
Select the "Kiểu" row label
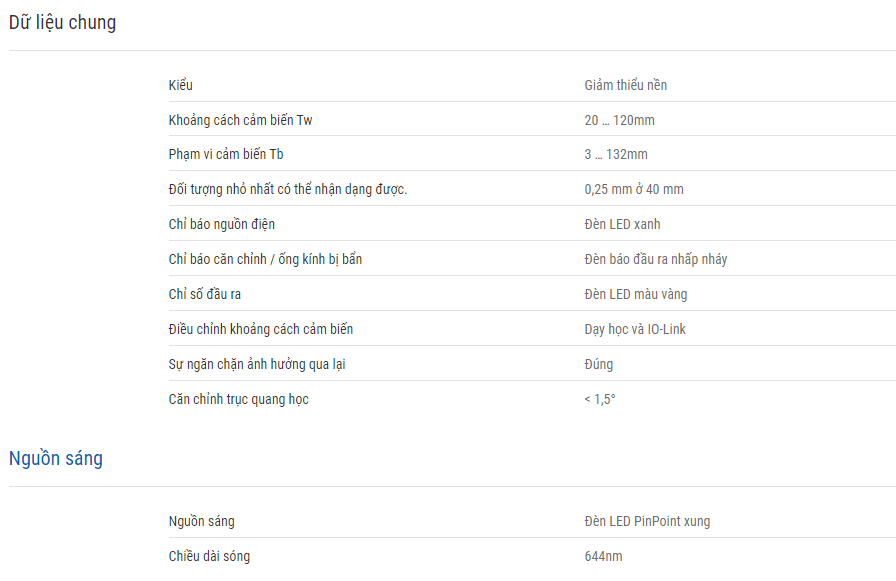pos(181,85)
